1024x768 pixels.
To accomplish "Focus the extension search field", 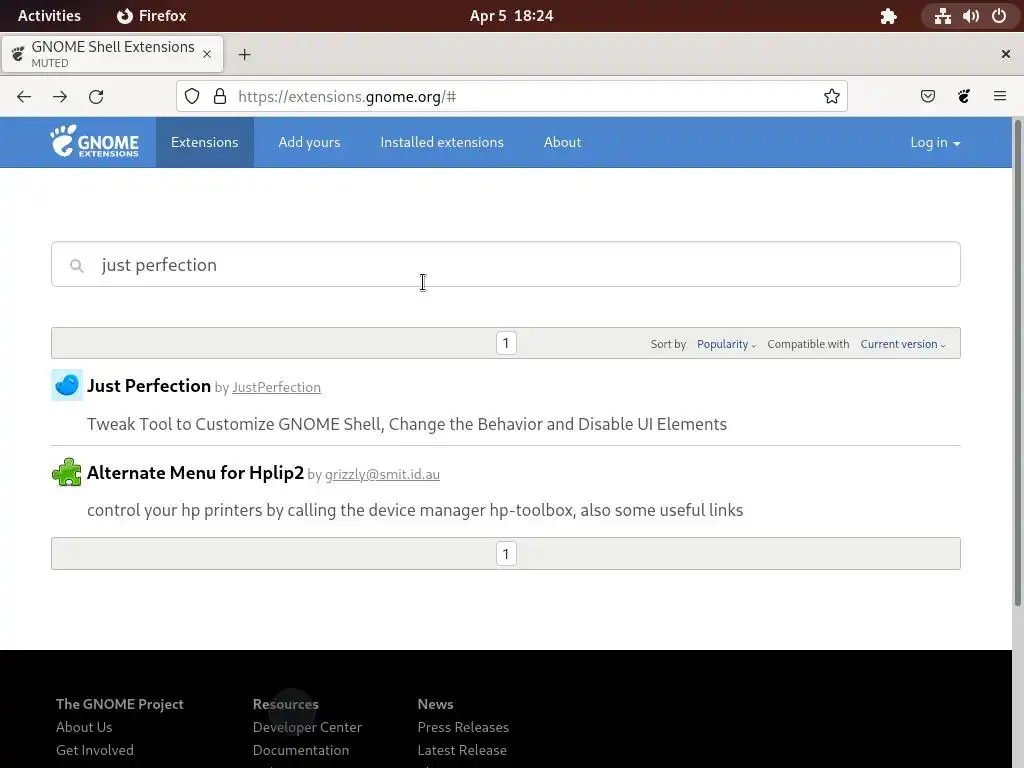I will [x=505, y=264].
